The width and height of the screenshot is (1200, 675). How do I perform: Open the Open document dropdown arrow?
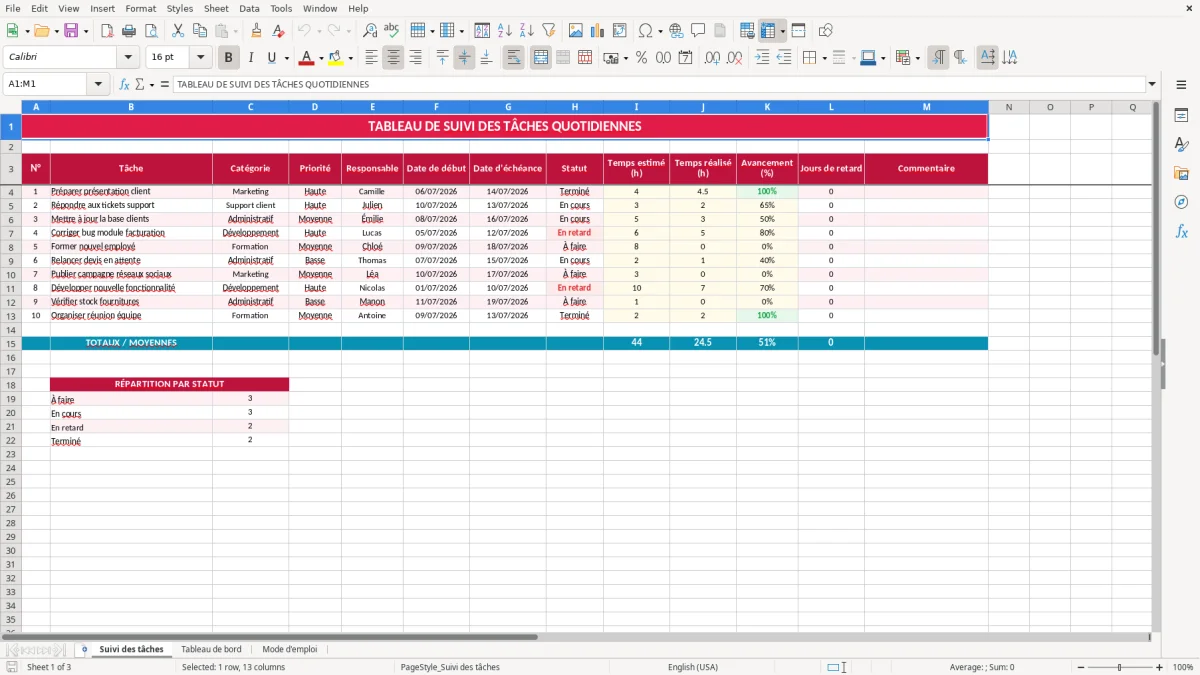55,31
